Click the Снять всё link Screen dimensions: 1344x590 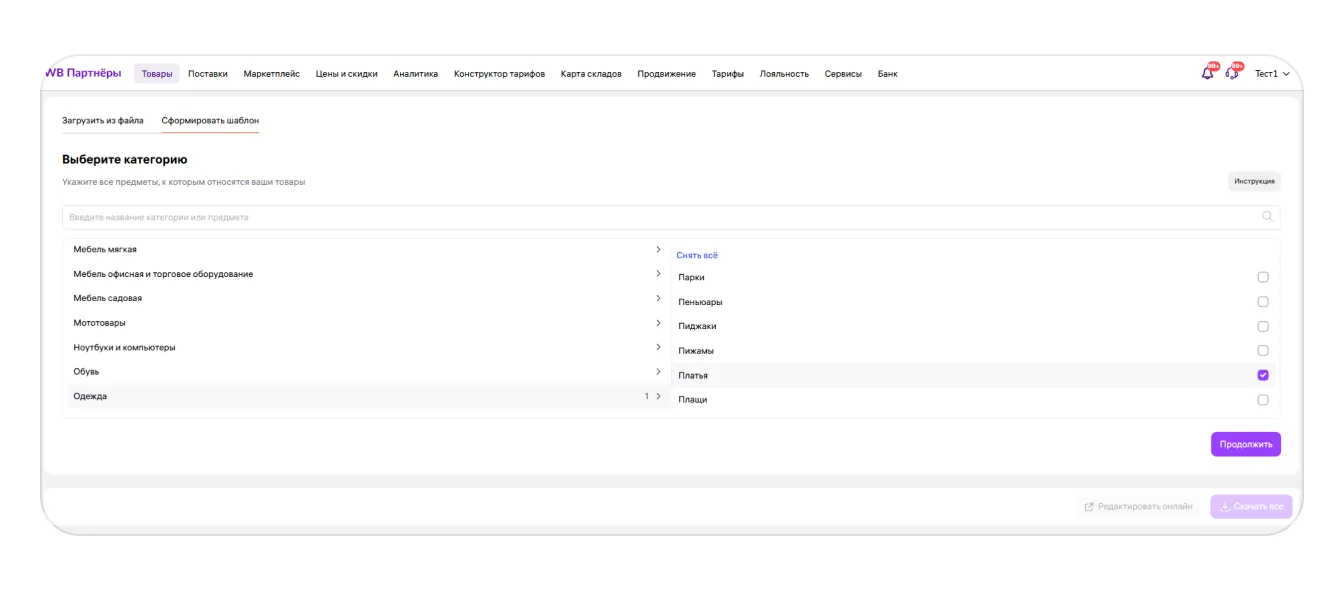tap(697, 256)
